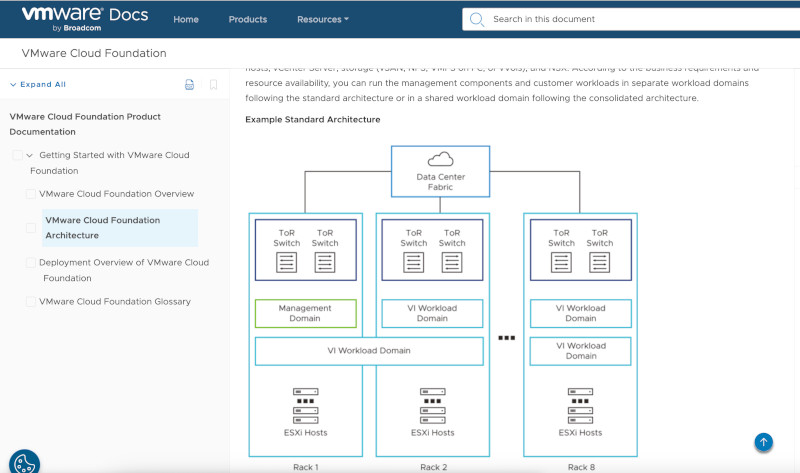The width and height of the screenshot is (800, 473).
Task: Click the Management Domain box in diagram
Action: click(x=305, y=313)
